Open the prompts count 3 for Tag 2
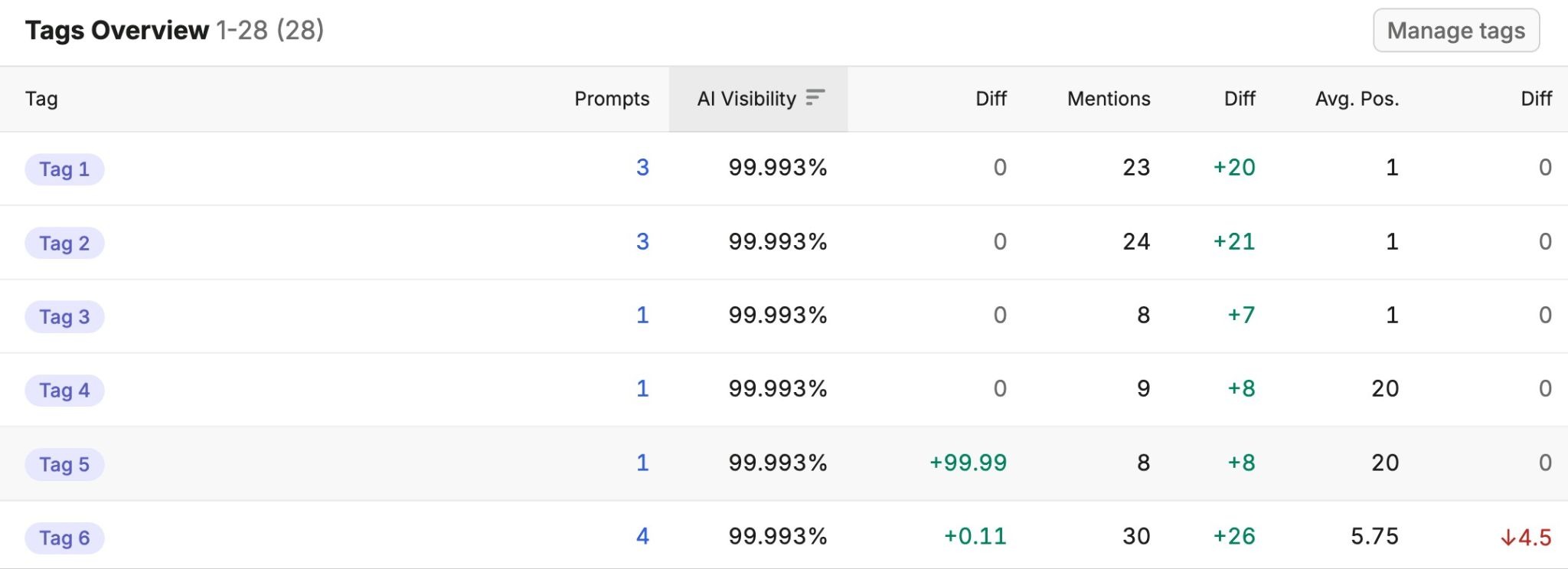1568x569 pixels. [x=642, y=242]
